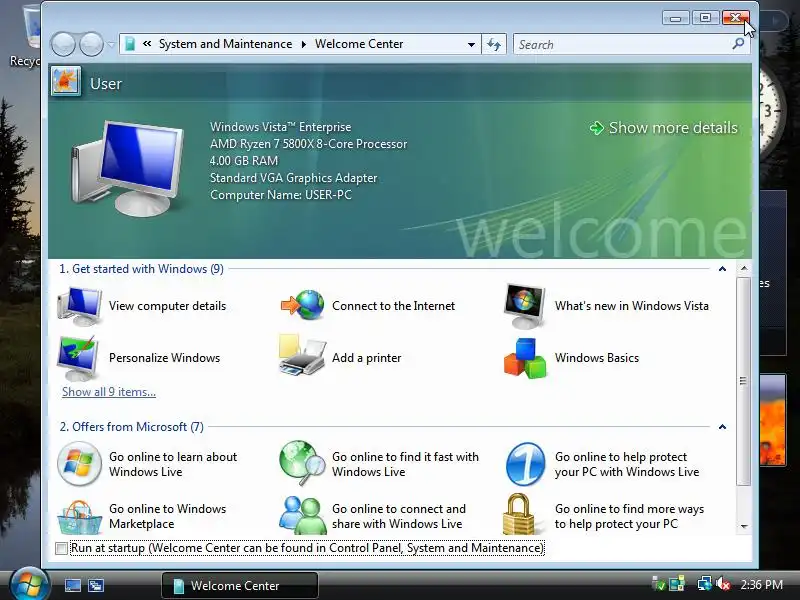Click the Windows Live OneCare protect icon
Screen dimensions: 800x600
tap(526, 464)
